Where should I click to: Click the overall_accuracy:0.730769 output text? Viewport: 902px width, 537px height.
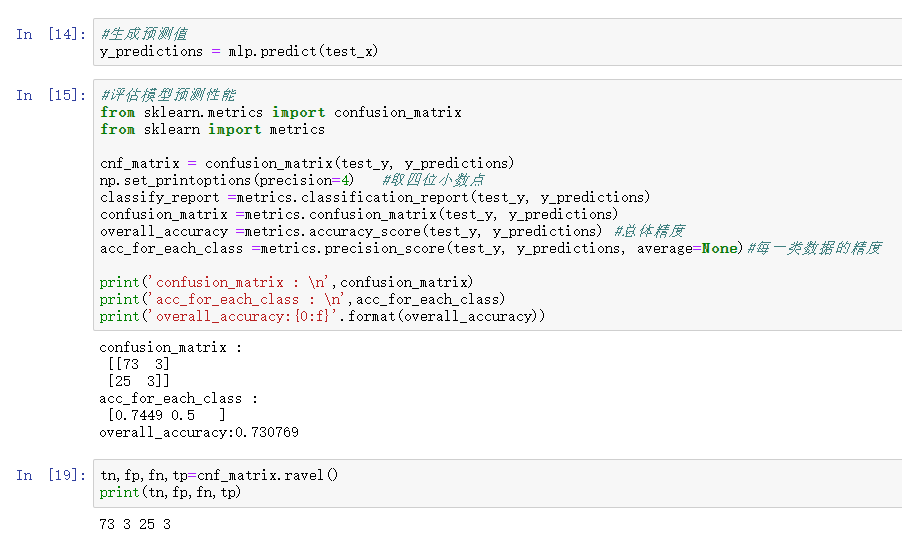pos(198,432)
